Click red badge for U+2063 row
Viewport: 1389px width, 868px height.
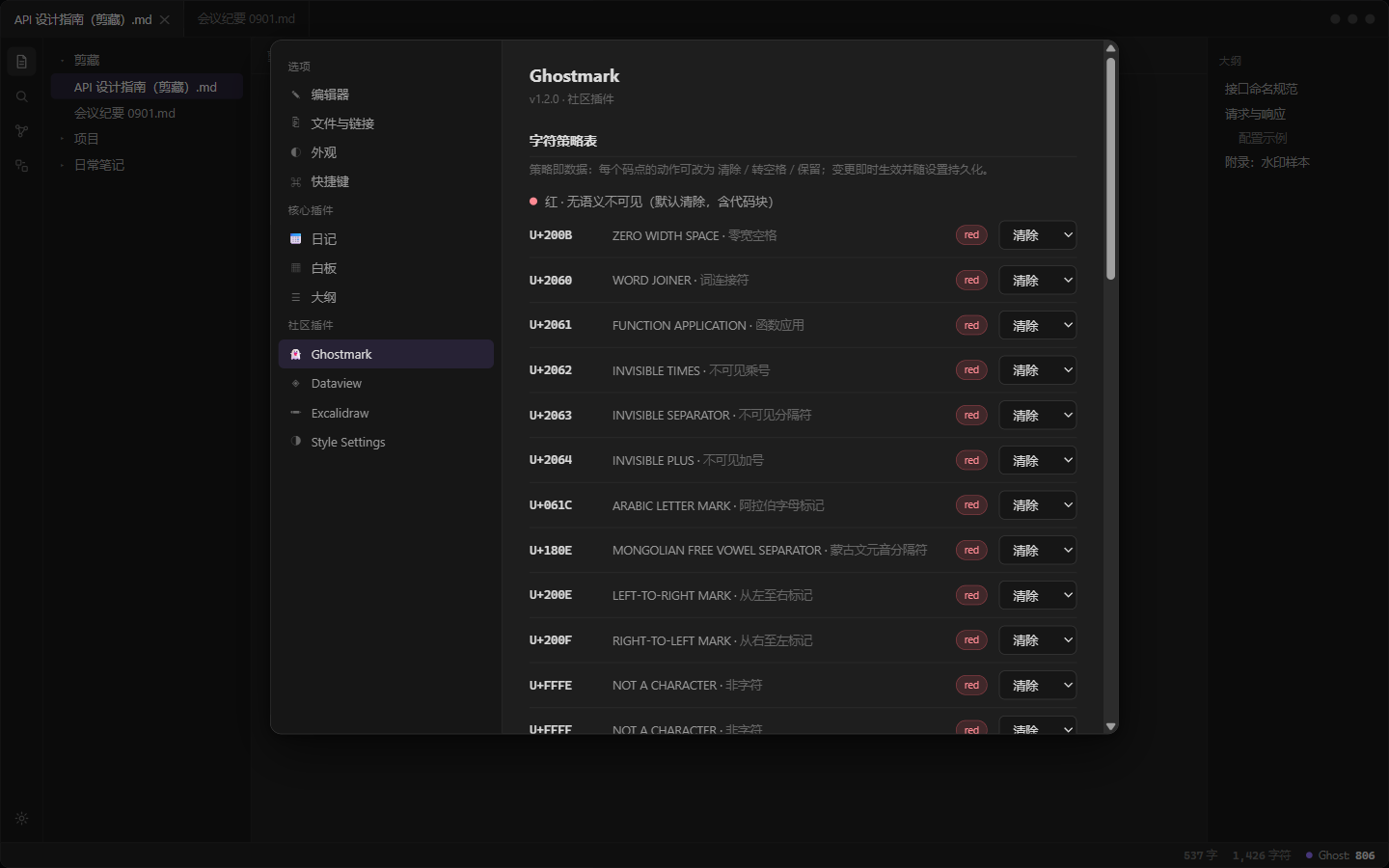(971, 416)
